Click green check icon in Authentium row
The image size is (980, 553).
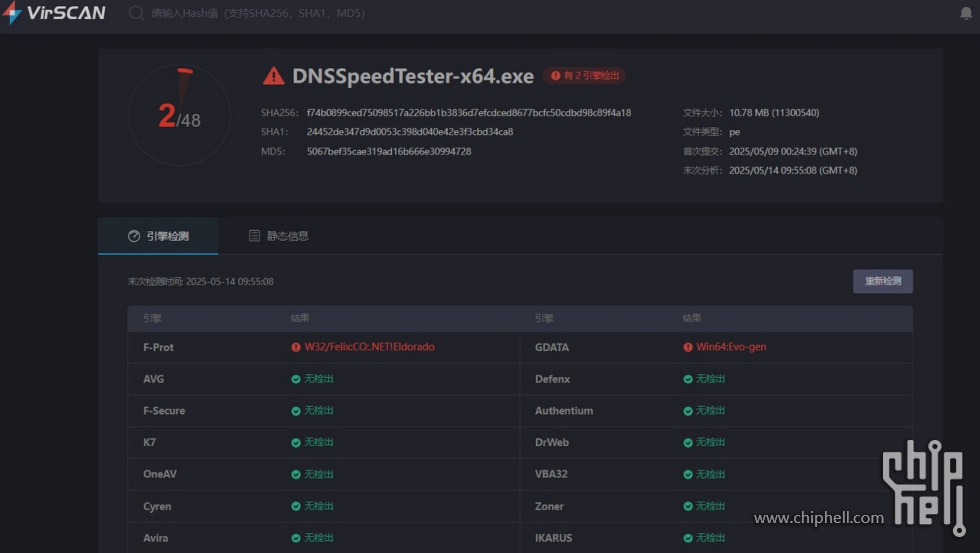point(688,411)
